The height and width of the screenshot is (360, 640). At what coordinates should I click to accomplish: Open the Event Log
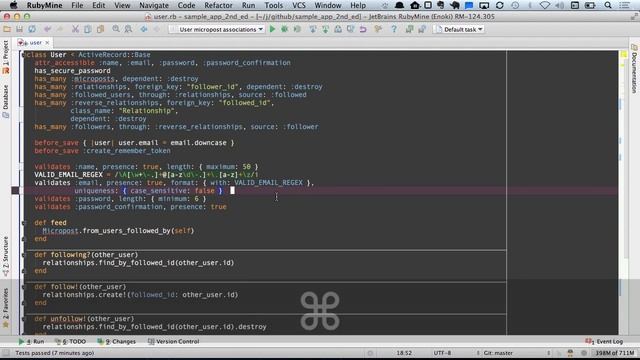coord(604,341)
